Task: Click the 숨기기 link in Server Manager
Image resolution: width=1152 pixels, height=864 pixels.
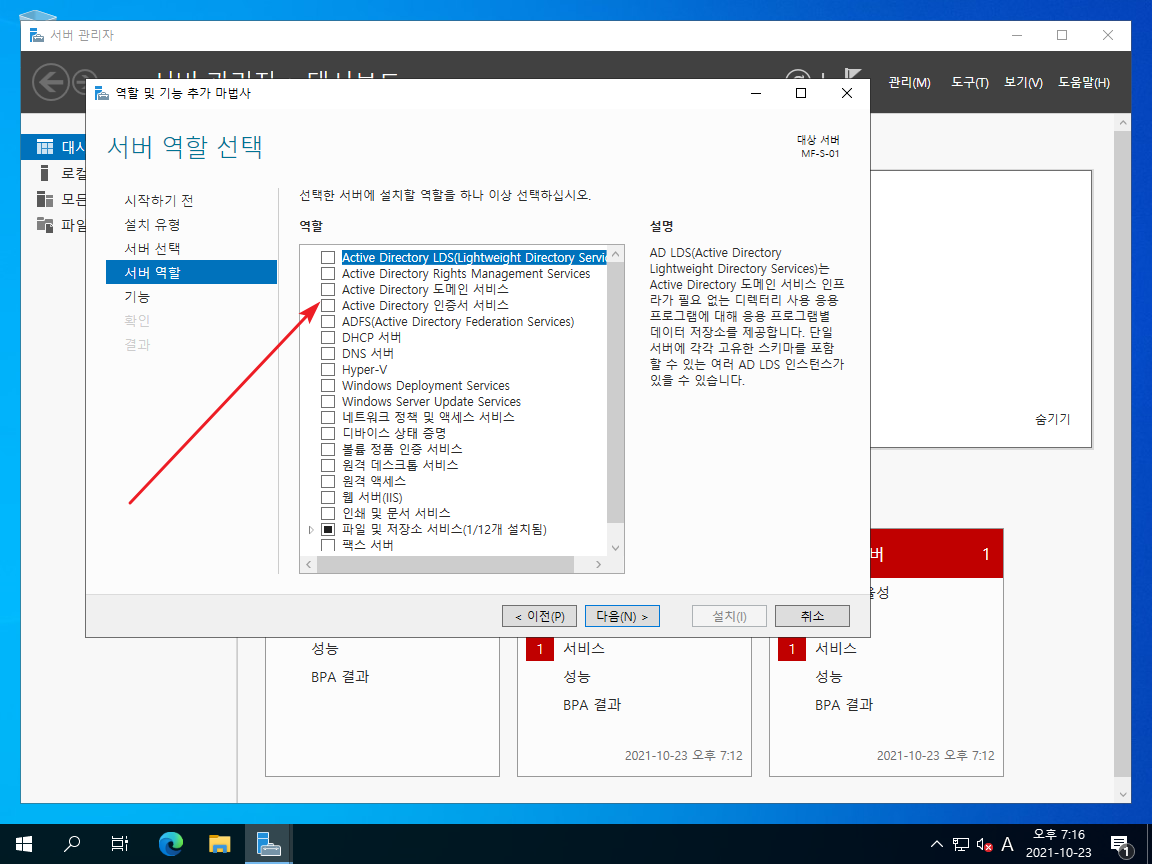Action: click(x=1052, y=420)
